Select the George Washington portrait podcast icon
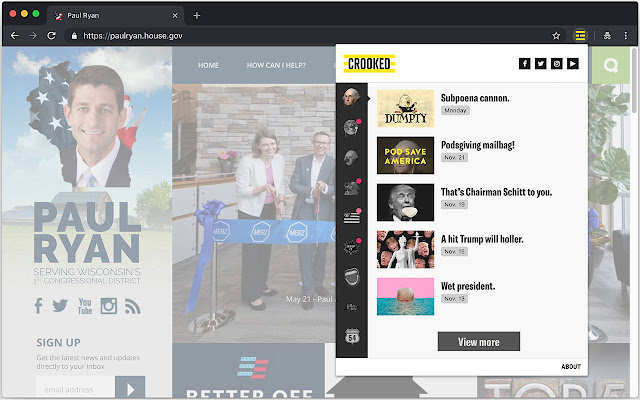 pos(351,98)
